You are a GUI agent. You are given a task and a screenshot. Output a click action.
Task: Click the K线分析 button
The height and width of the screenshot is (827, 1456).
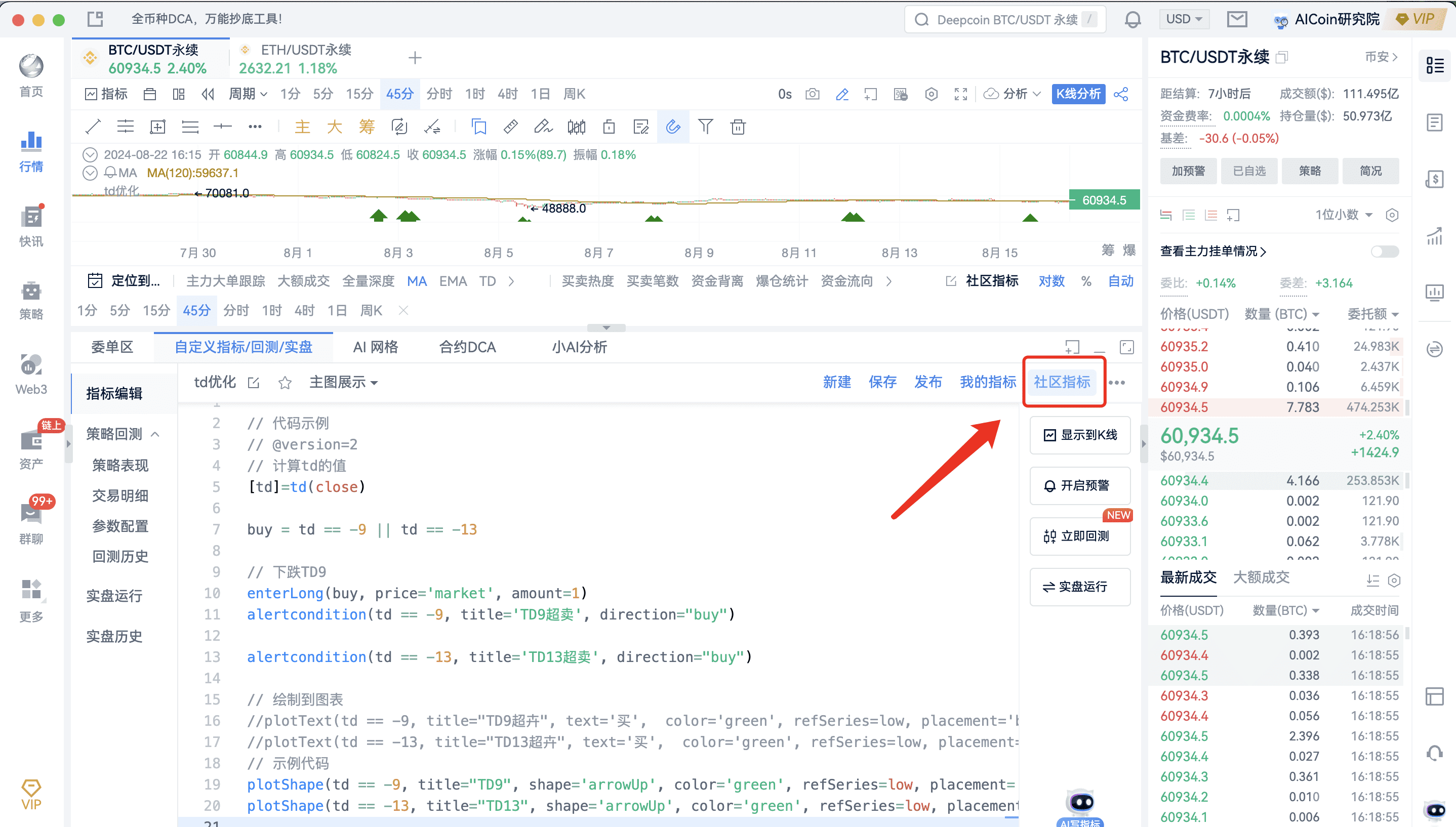coord(1078,94)
